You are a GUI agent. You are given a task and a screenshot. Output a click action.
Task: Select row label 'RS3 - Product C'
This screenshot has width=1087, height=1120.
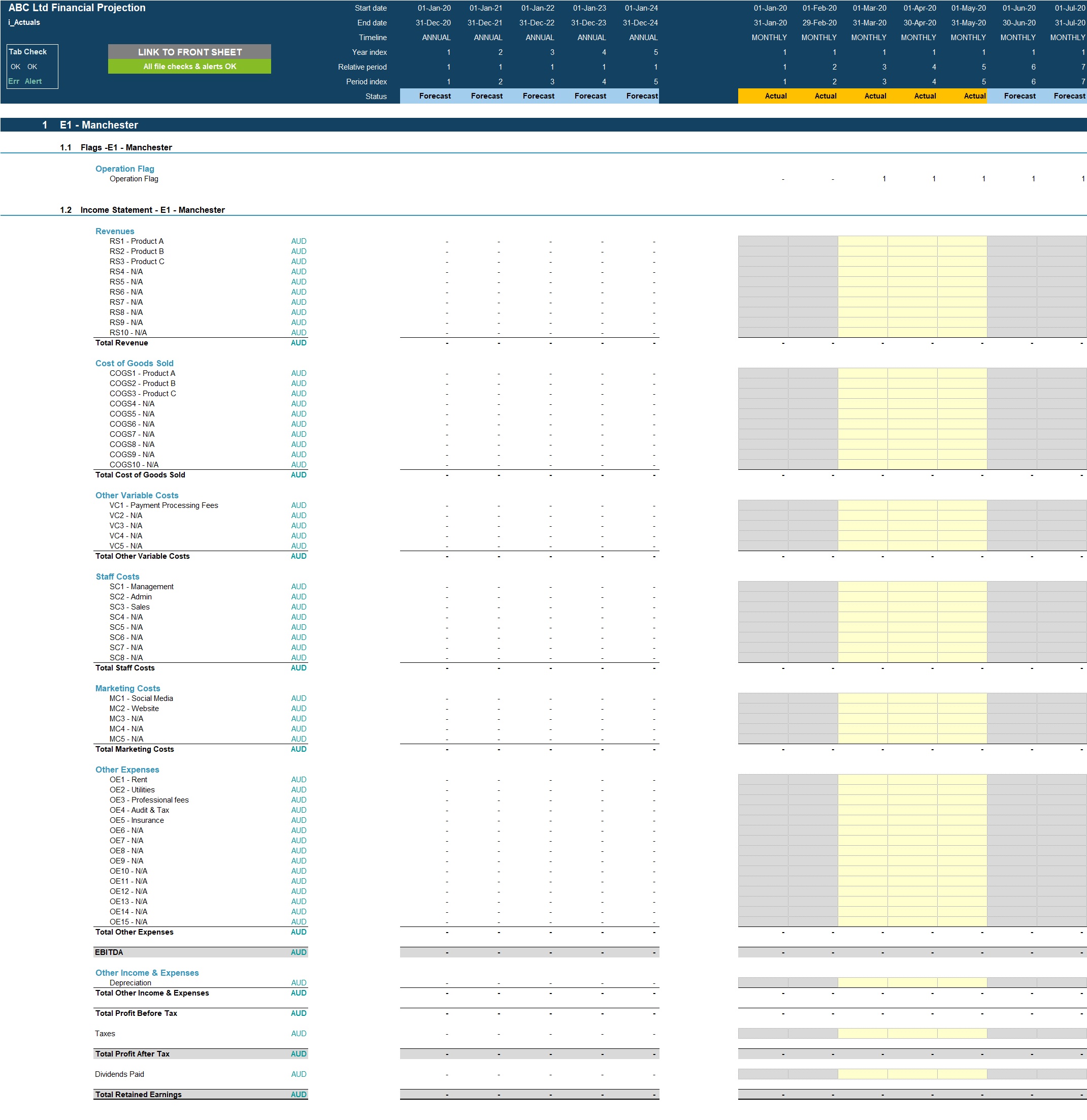(x=137, y=262)
